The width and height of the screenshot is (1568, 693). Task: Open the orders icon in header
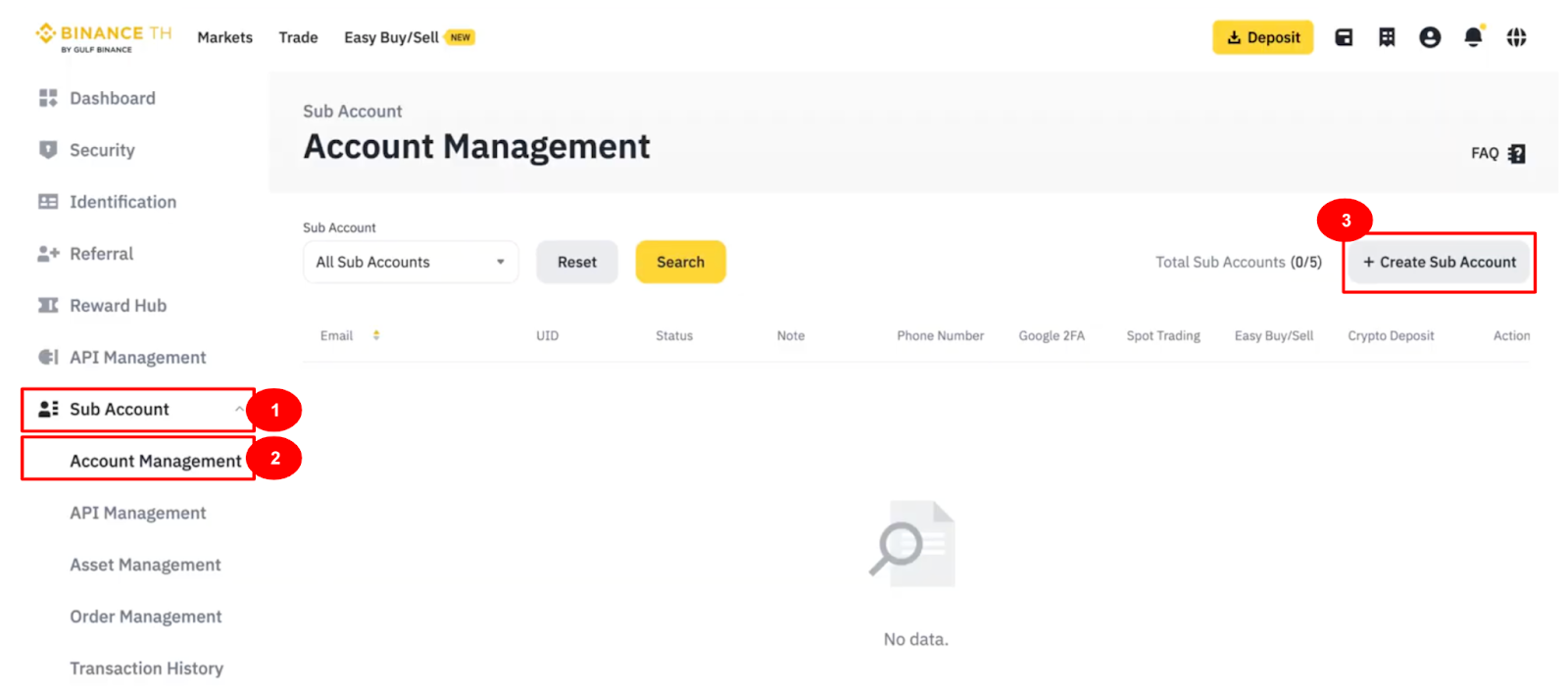pyautogui.click(x=1387, y=37)
